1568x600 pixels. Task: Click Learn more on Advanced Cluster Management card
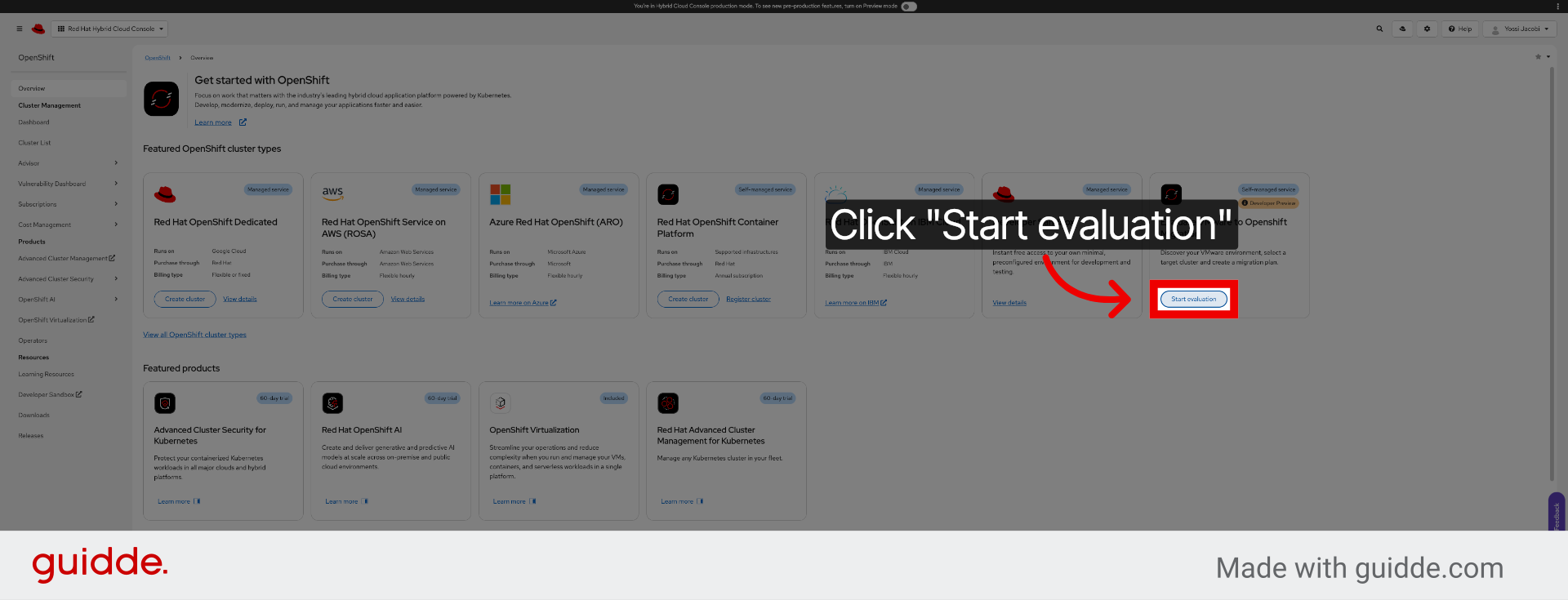[x=682, y=501]
